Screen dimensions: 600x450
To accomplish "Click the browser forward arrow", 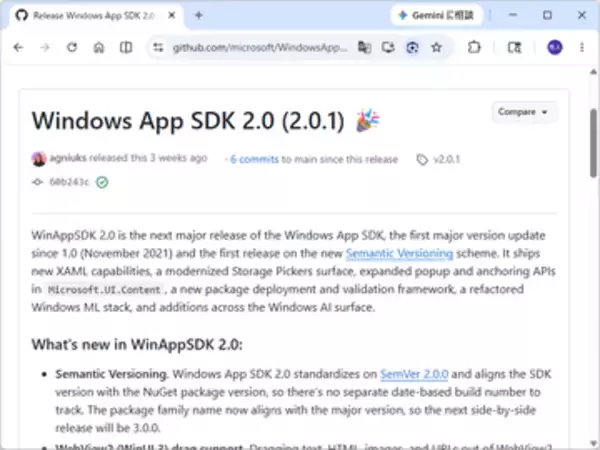I will tap(45, 47).
